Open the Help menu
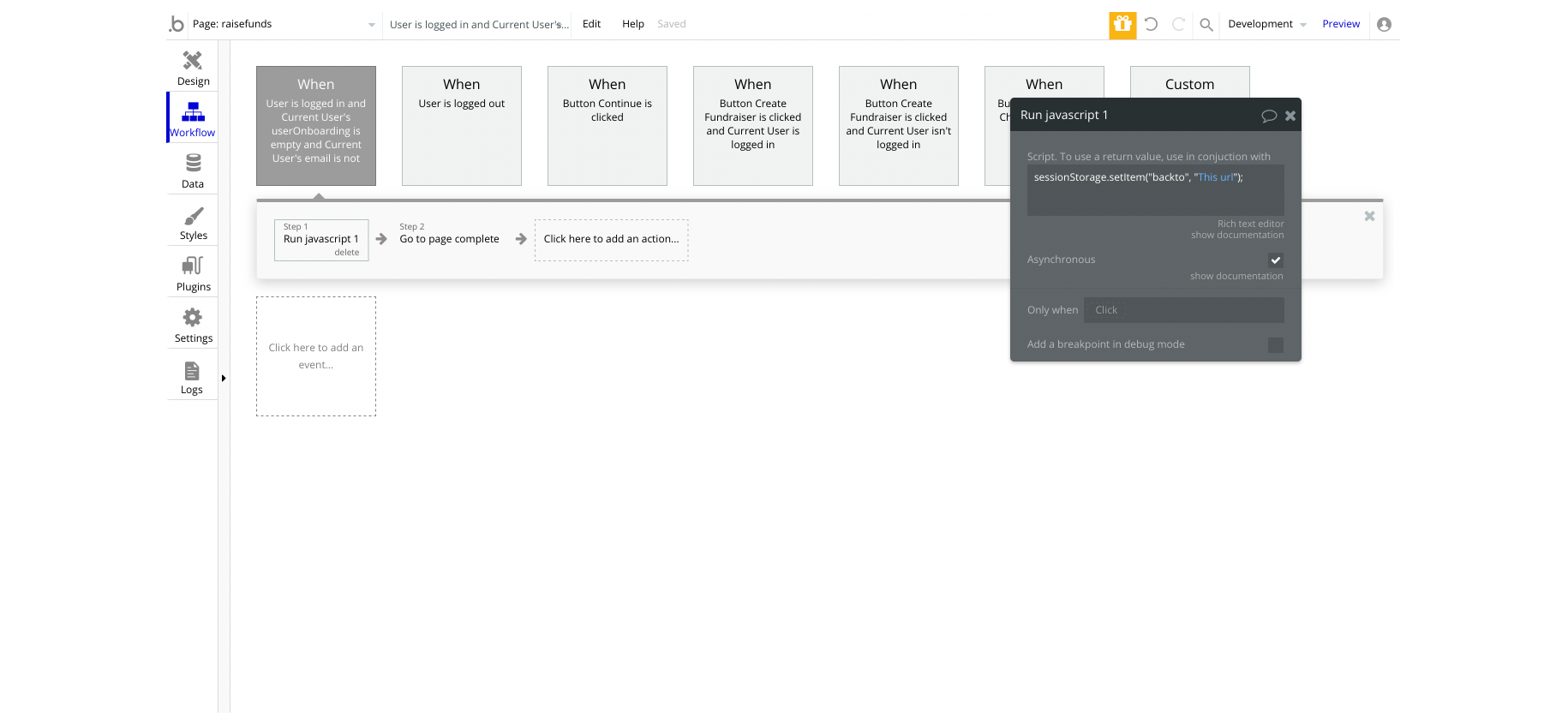Image resolution: width=1568 pixels, height=723 pixels. (x=633, y=24)
